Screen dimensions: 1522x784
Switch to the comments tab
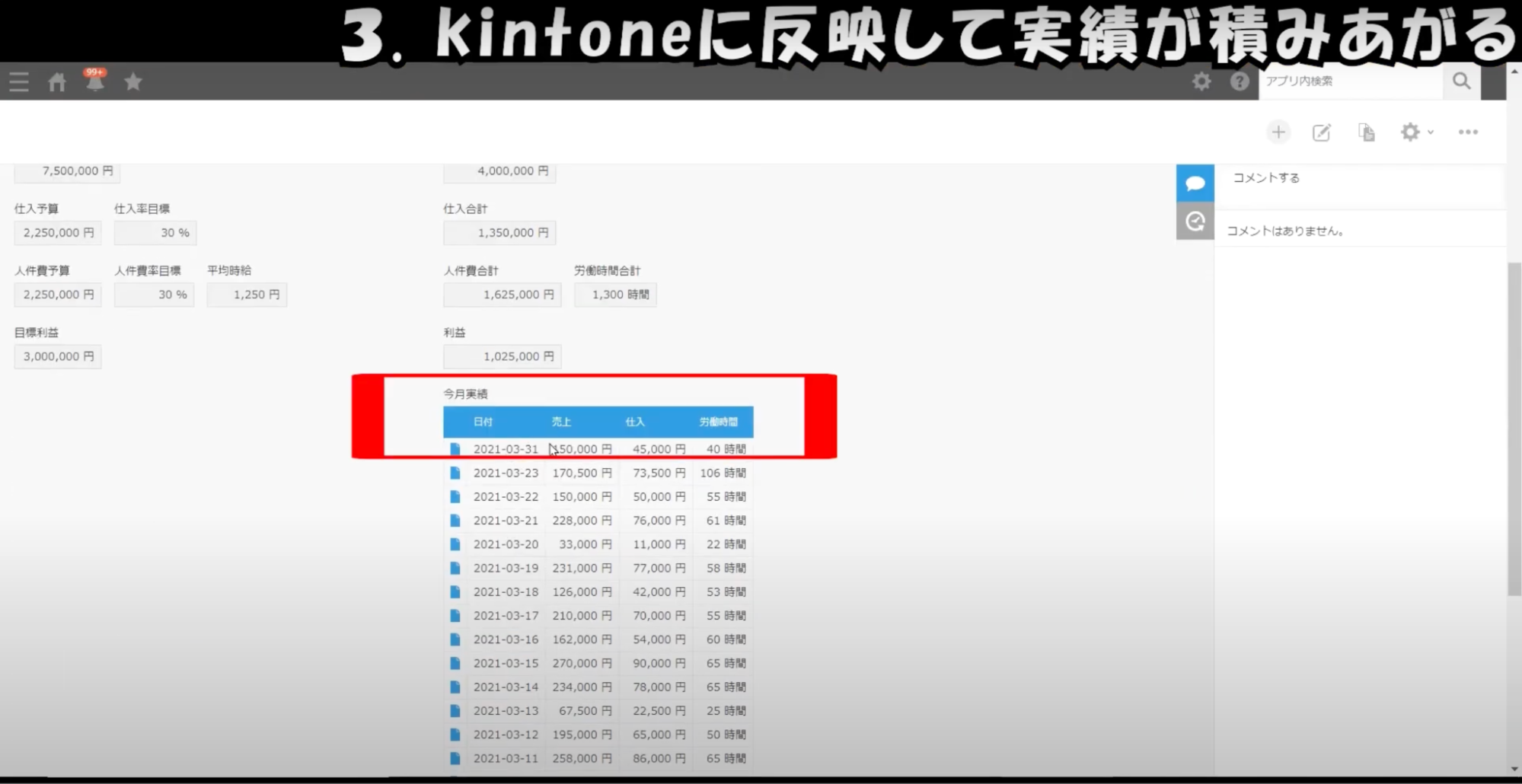(x=1195, y=183)
